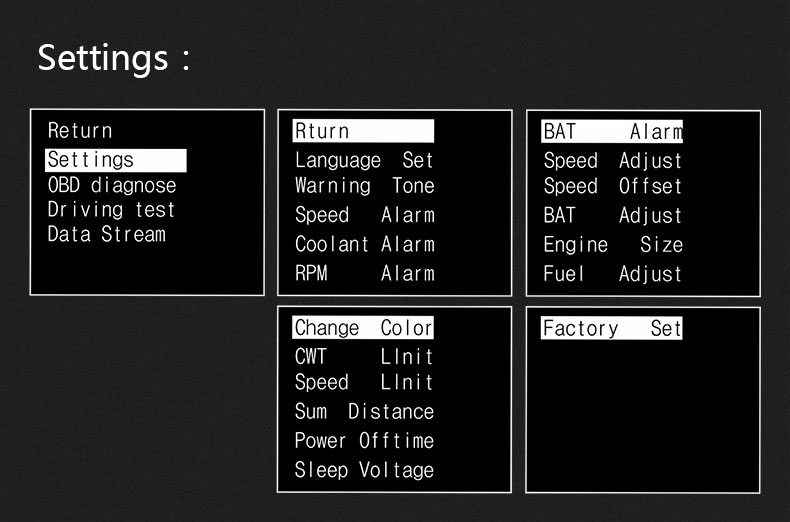Open the Coolant Alarm setting

pyautogui.click(x=364, y=244)
